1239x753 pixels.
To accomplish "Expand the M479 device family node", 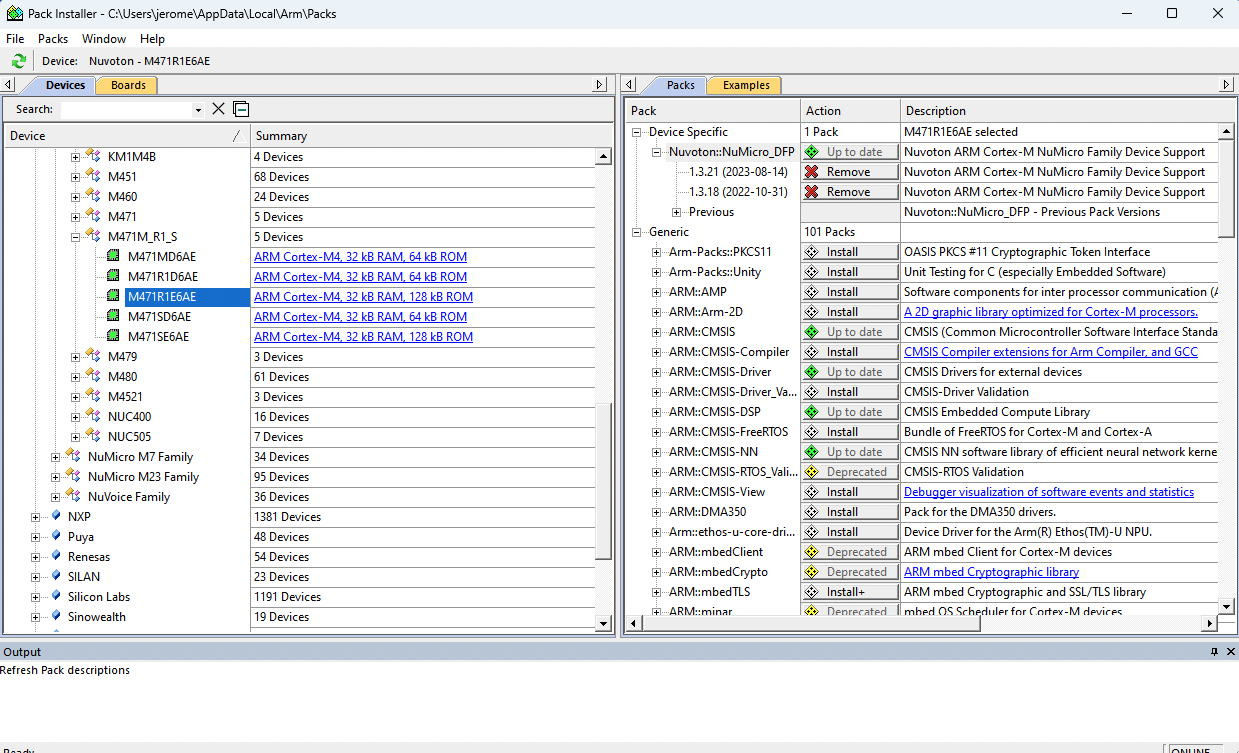I will click(74, 356).
